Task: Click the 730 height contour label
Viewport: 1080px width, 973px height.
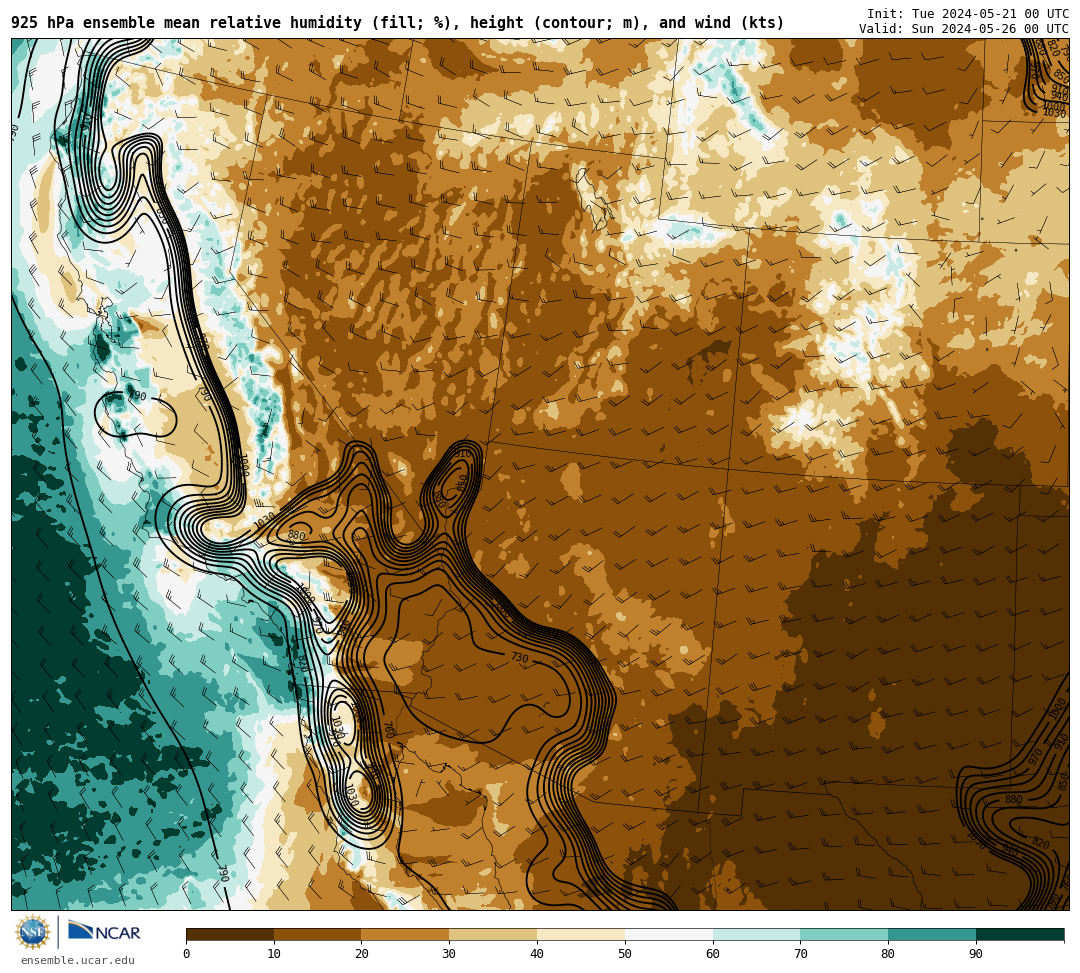Action: (x=520, y=658)
